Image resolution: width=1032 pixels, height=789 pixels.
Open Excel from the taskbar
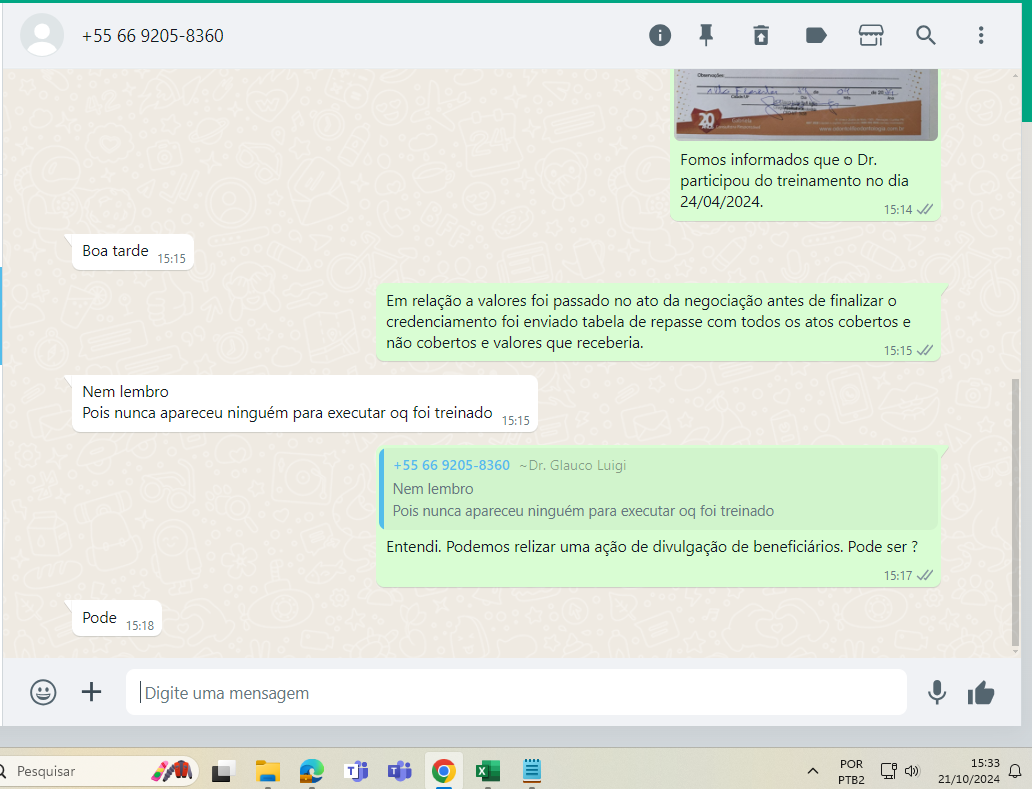487,771
